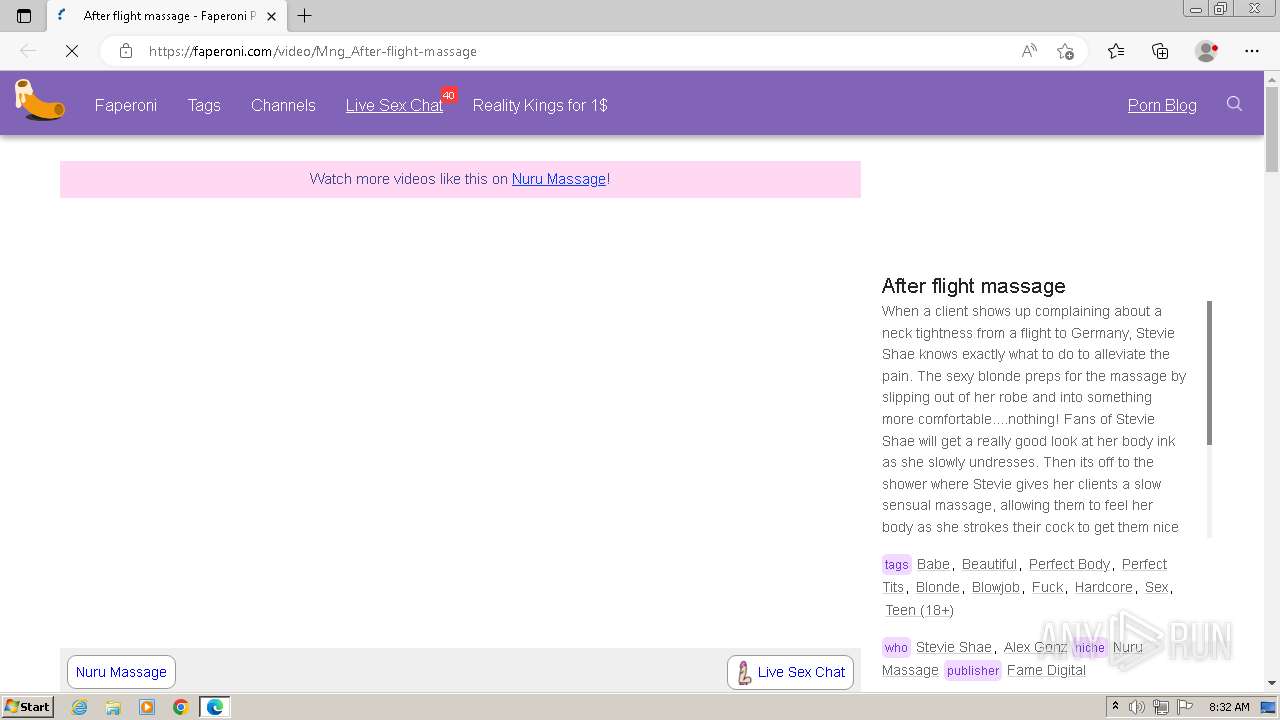Image resolution: width=1280 pixels, height=720 pixels.
Task: Open Reality Kings for 1$ nav item
Action: tap(540, 105)
